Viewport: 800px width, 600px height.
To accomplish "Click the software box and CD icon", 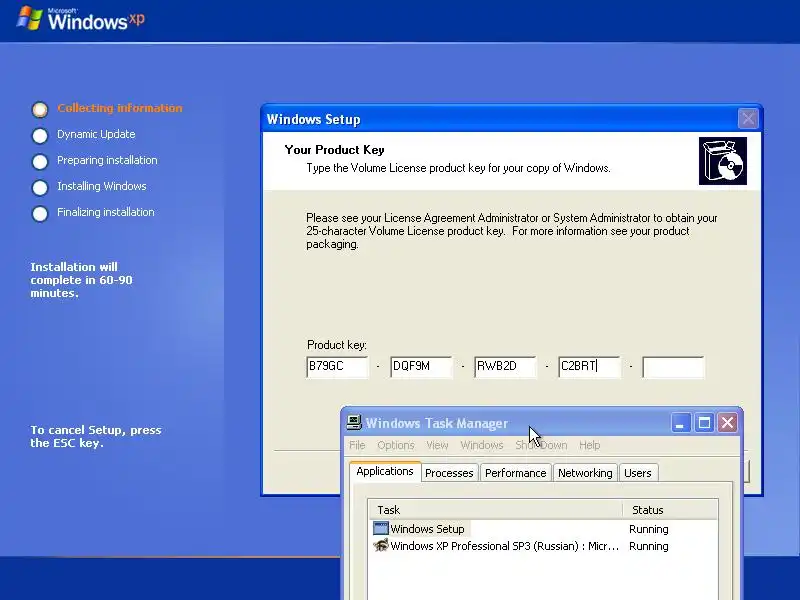I will [722, 161].
